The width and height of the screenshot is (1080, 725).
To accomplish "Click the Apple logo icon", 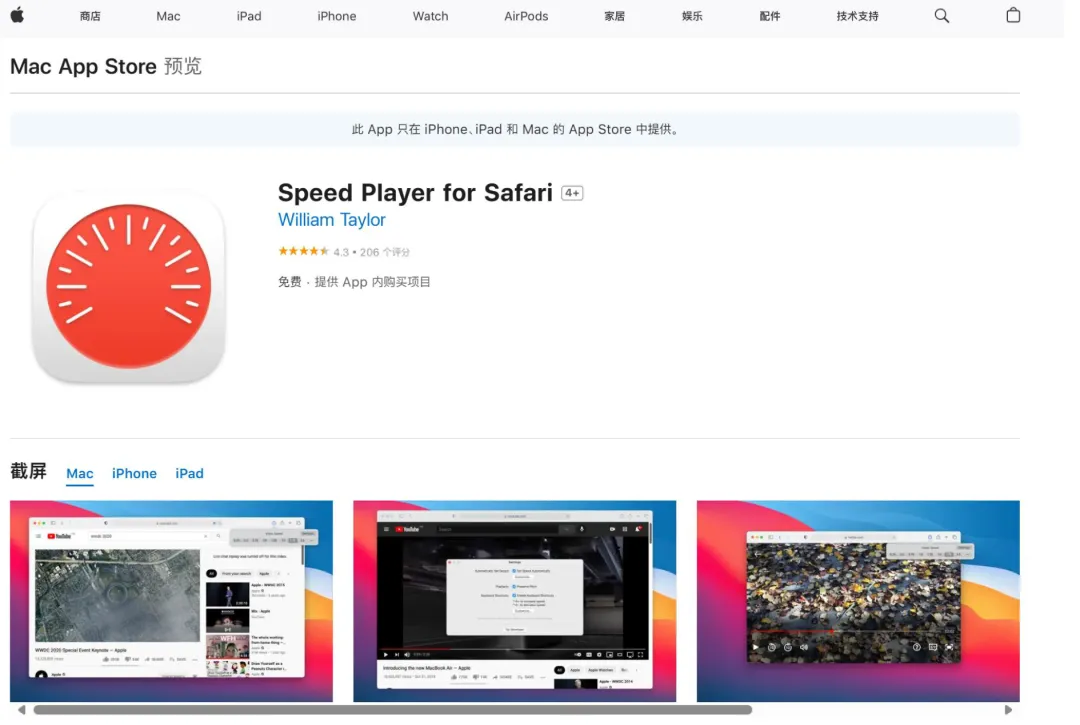I will (17, 15).
